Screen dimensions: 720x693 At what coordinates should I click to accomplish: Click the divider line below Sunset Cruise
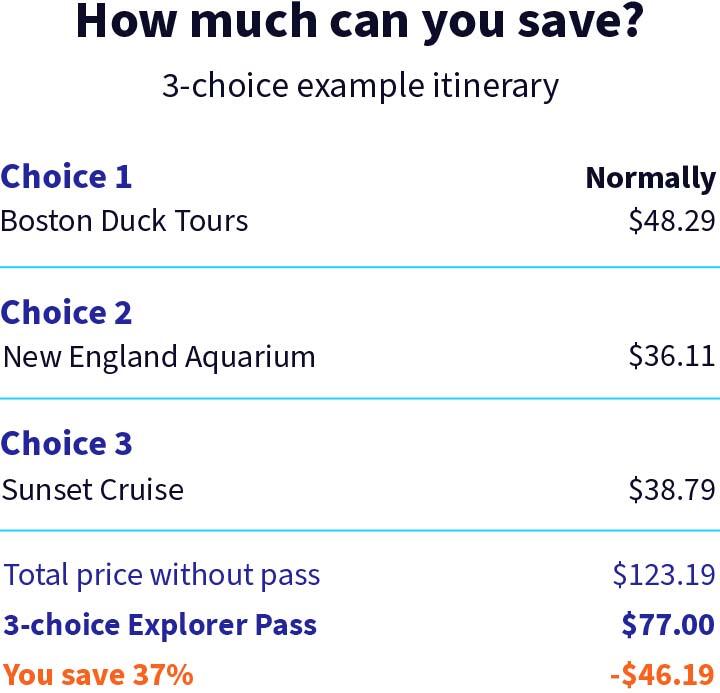click(x=360, y=530)
